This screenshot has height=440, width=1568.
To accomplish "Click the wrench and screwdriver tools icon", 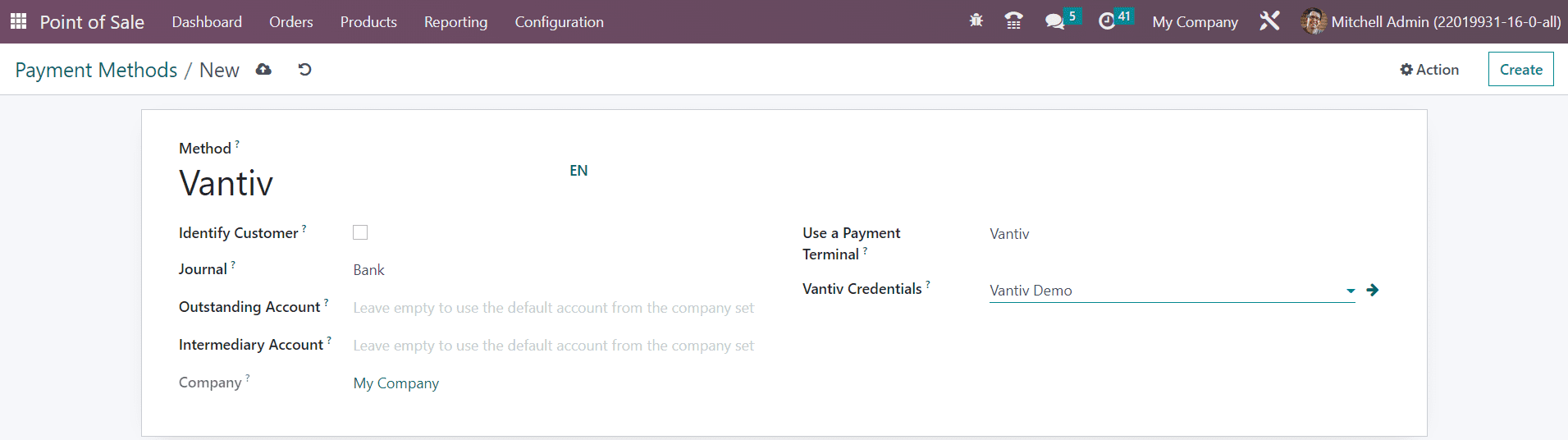I will tap(1269, 21).
